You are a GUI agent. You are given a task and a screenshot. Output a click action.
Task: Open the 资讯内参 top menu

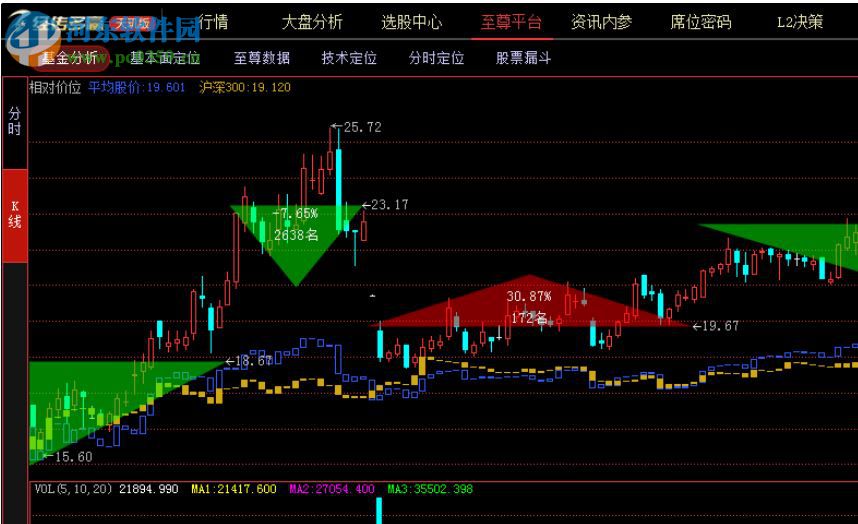[601, 22]
